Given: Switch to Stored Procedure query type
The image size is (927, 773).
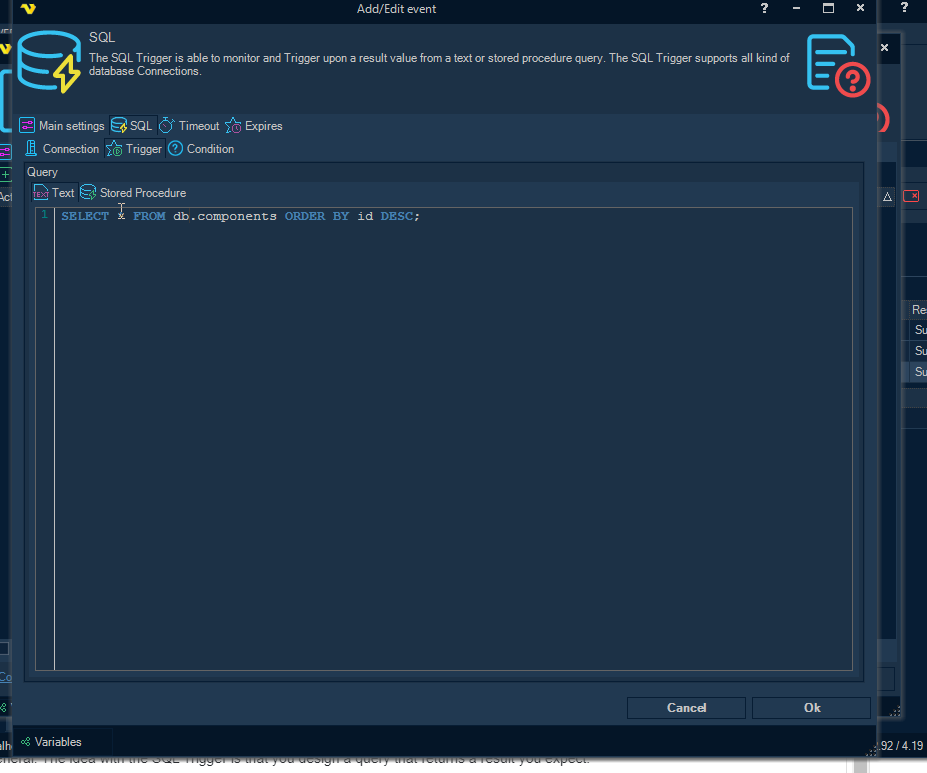Looking at the screenshot, I should (133, 193).
